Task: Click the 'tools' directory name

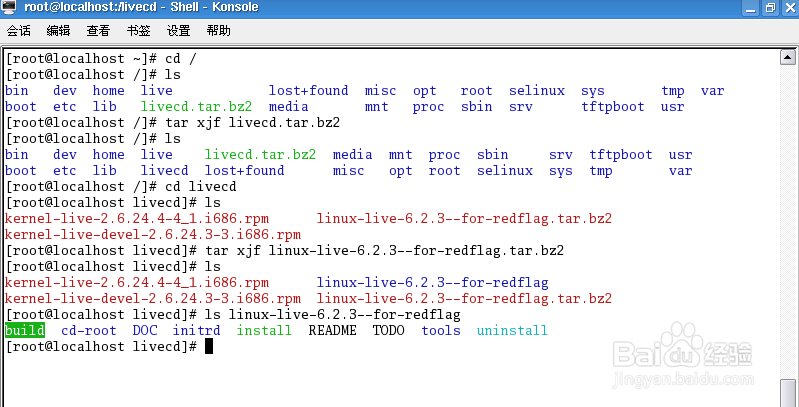Action: (441, 331)
